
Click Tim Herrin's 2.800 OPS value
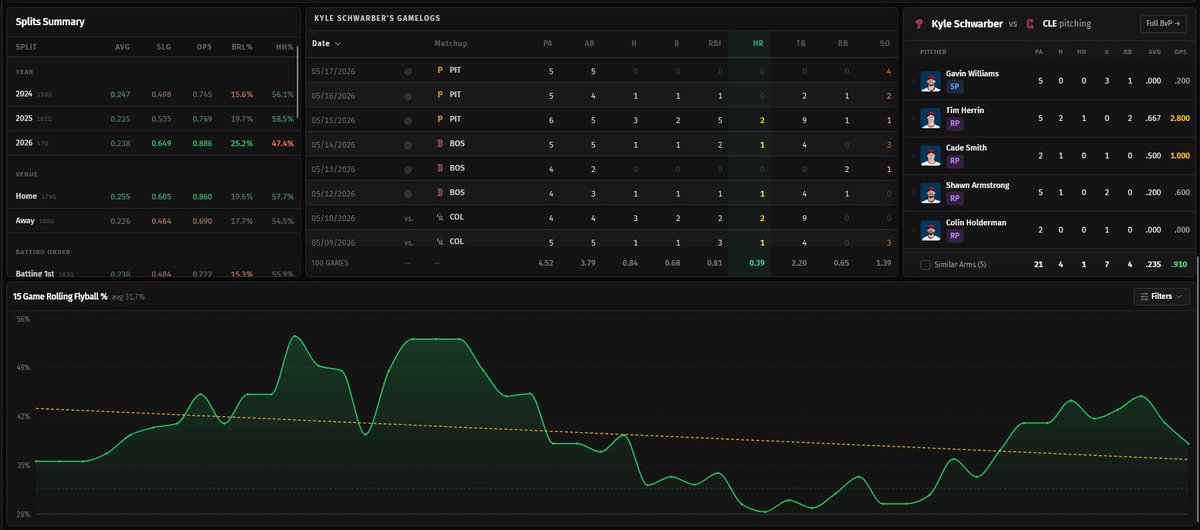click(1179, 118)
